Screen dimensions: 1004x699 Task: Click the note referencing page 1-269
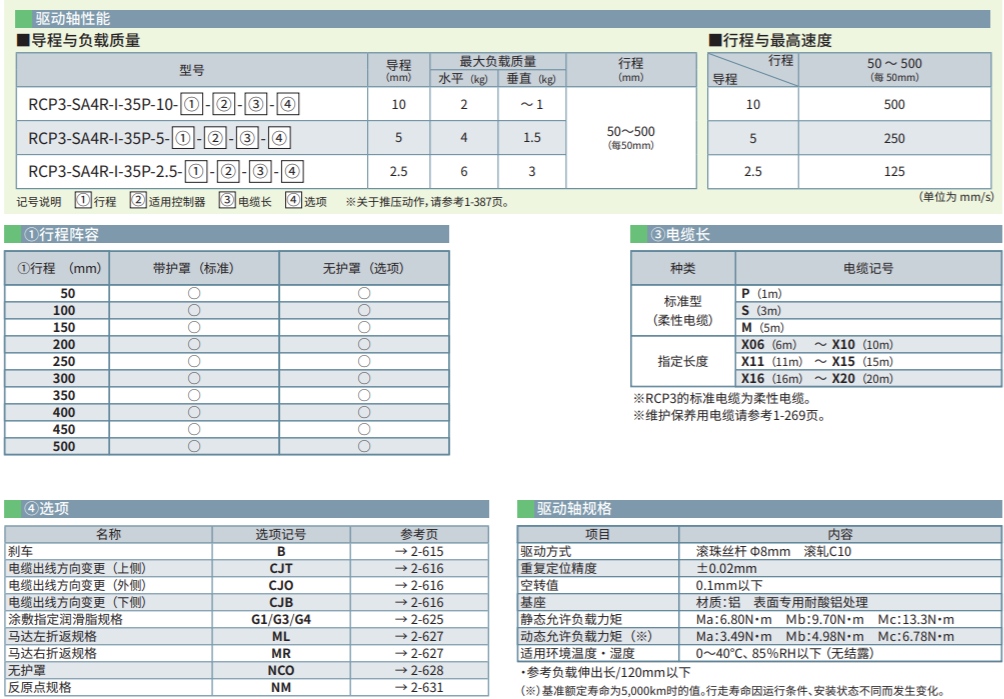pos(729,415)
